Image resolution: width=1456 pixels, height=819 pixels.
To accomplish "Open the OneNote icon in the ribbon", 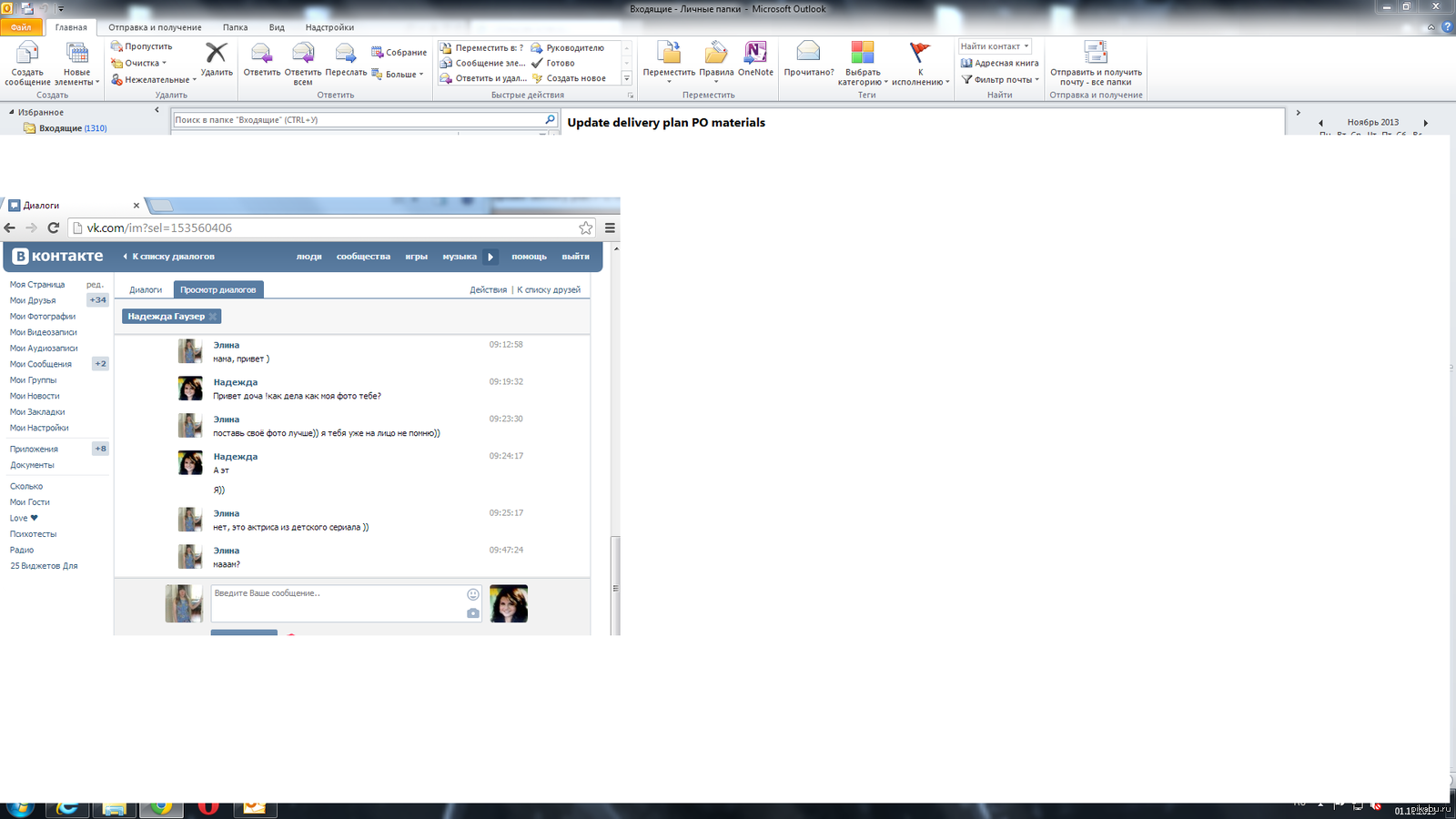I will point(755,55).
